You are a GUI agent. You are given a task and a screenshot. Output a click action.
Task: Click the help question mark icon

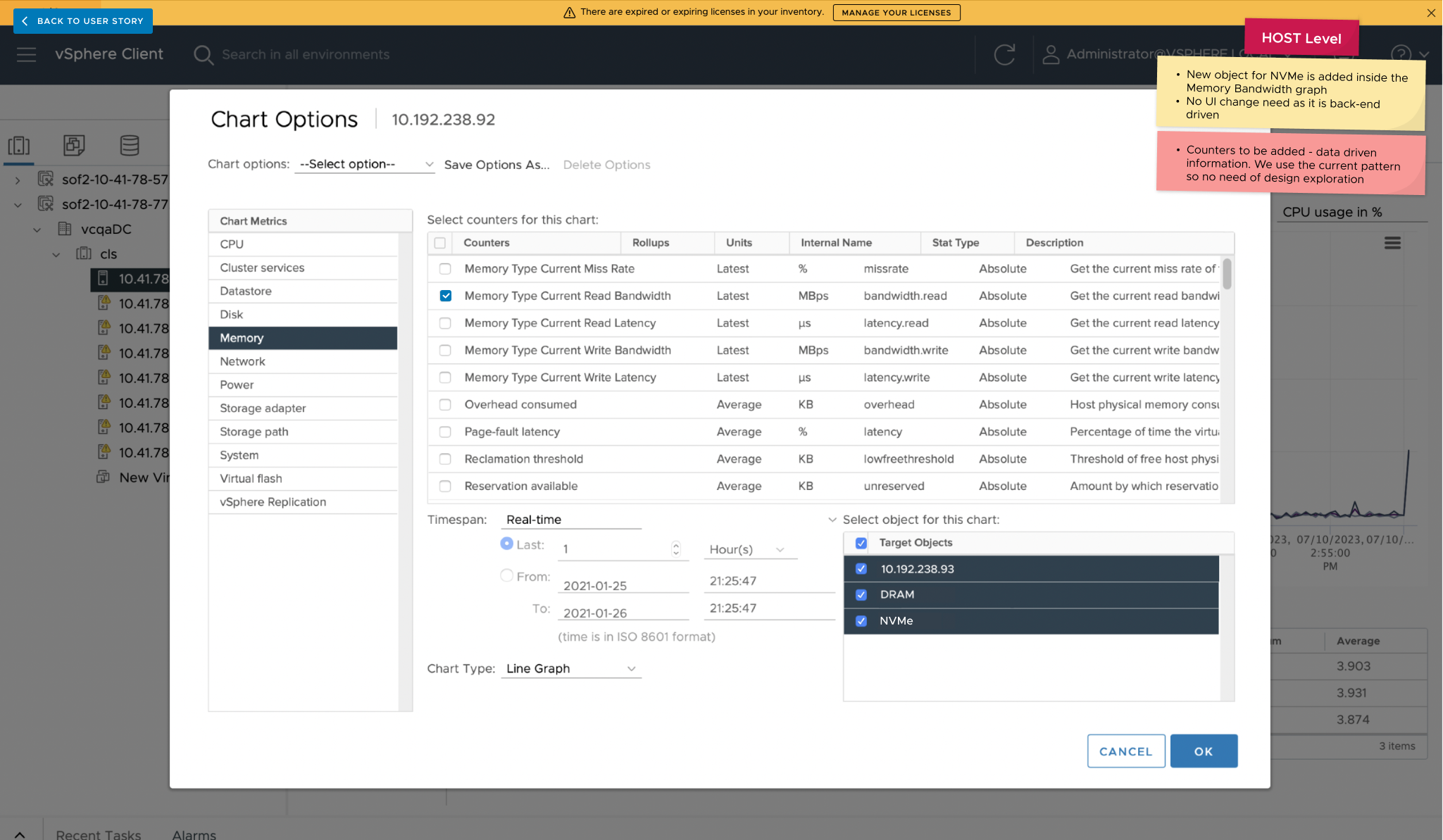click(1401, 54)
